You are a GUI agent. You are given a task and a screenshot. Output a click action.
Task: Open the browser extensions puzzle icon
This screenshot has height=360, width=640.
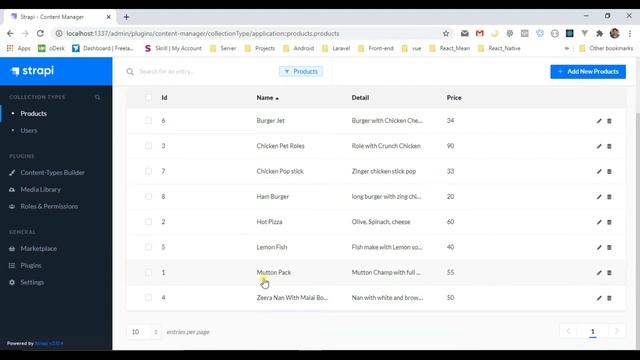pos(599,33)
